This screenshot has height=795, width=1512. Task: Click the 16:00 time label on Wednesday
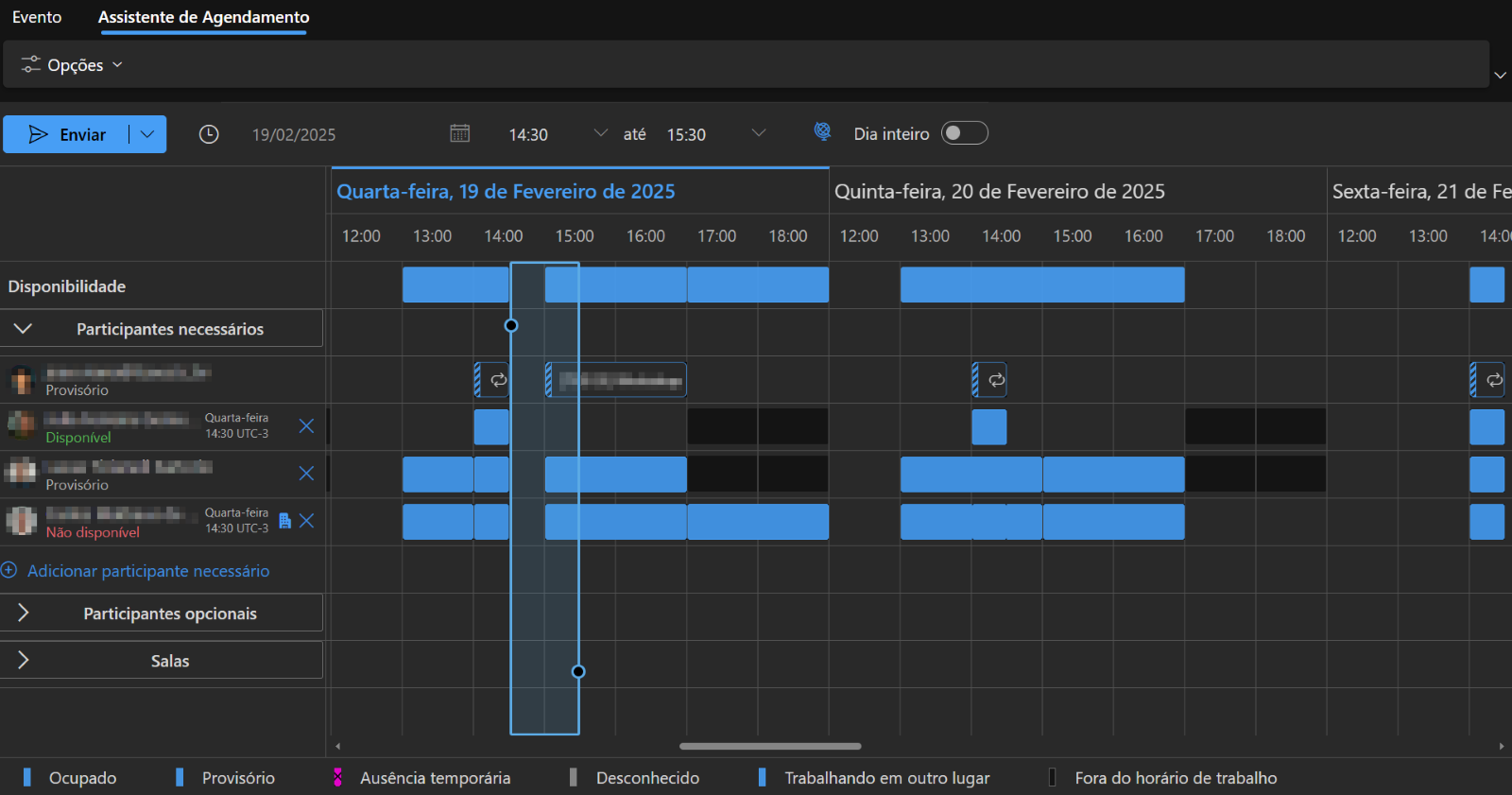click(x=645, y=236)
